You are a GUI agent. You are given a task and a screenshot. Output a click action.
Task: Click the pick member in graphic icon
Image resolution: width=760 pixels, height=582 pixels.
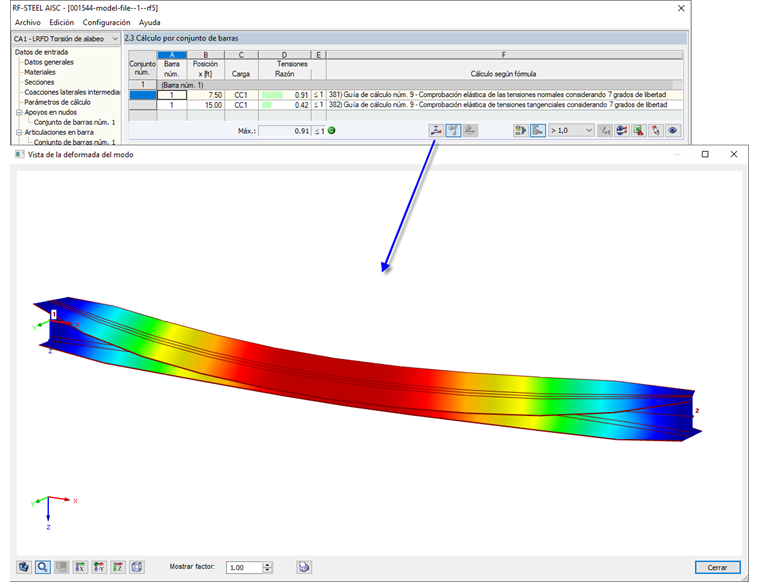point(655,130)
